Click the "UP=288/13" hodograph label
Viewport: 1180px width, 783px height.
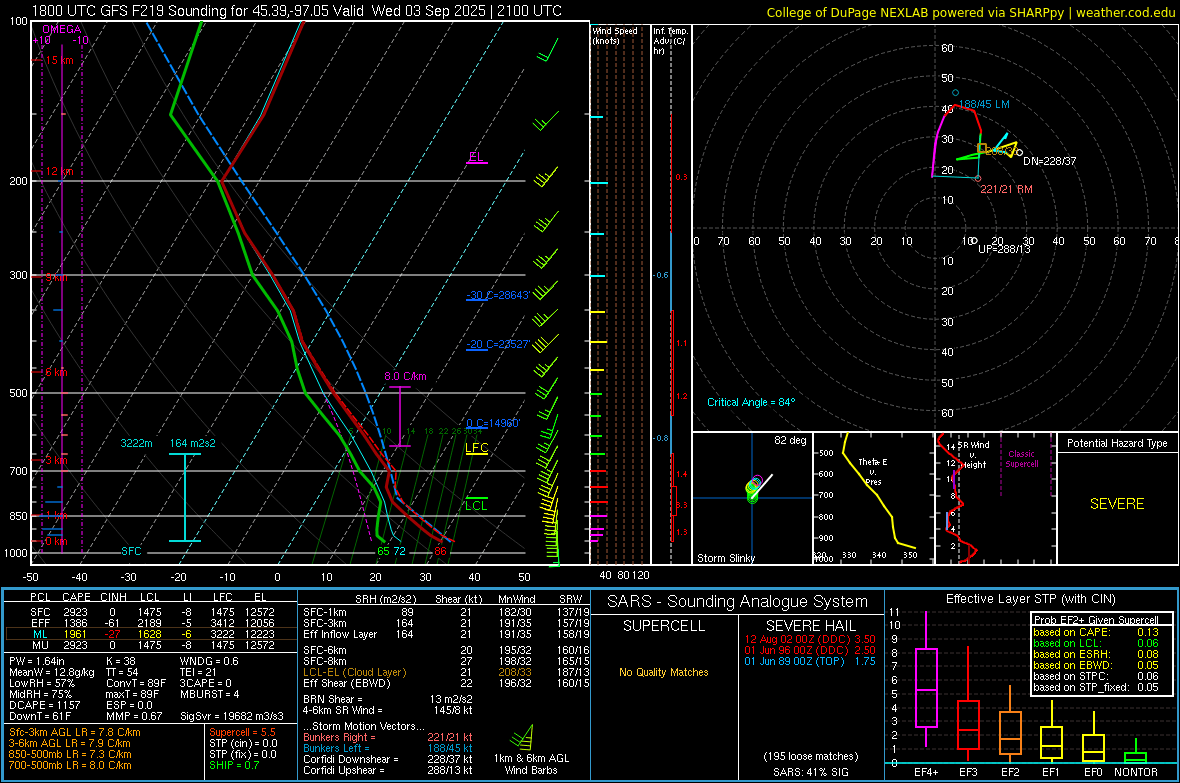point(1004,248)
